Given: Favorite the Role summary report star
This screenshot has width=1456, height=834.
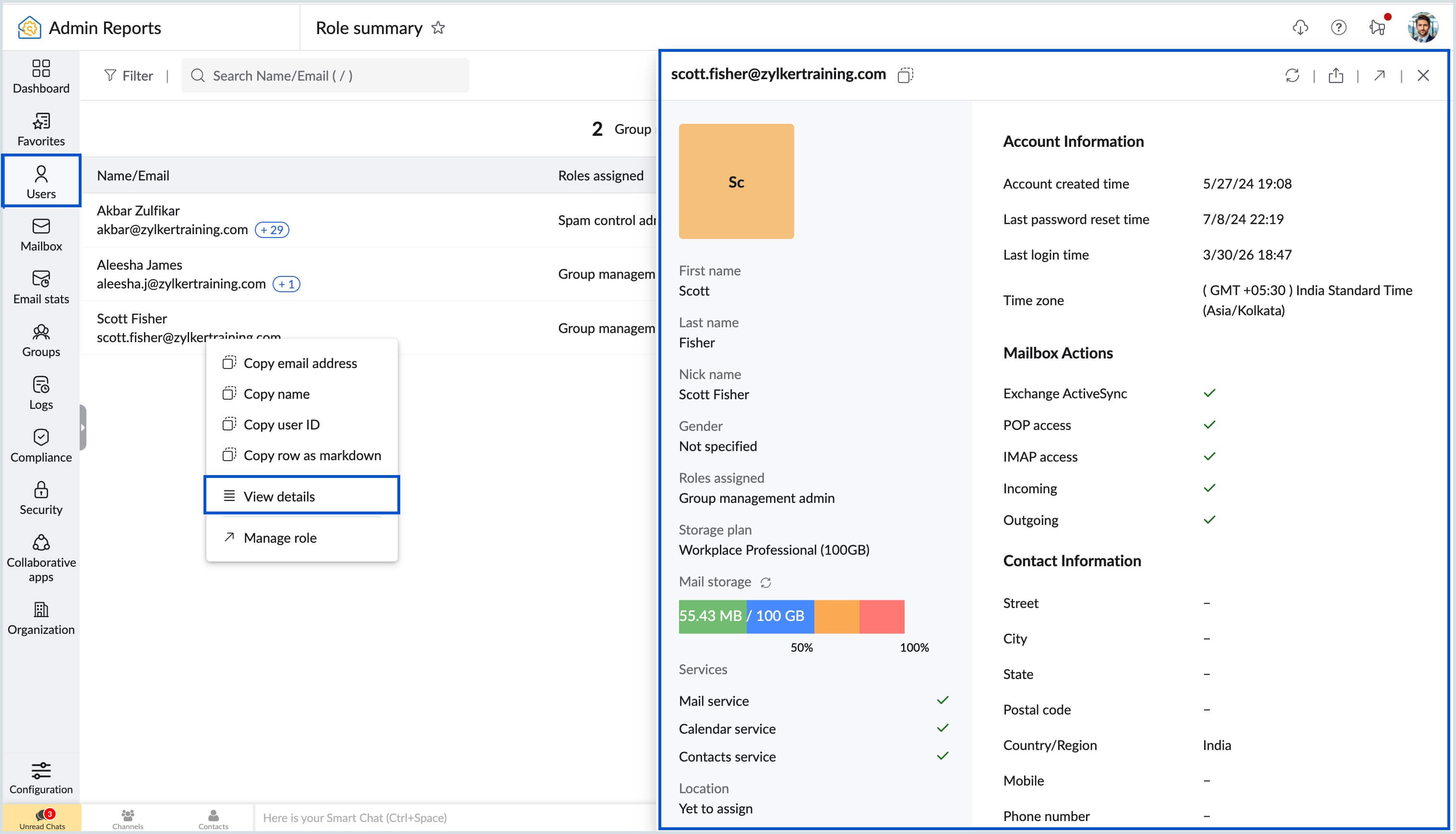Looking at the screenshot, I should (438, 27).
